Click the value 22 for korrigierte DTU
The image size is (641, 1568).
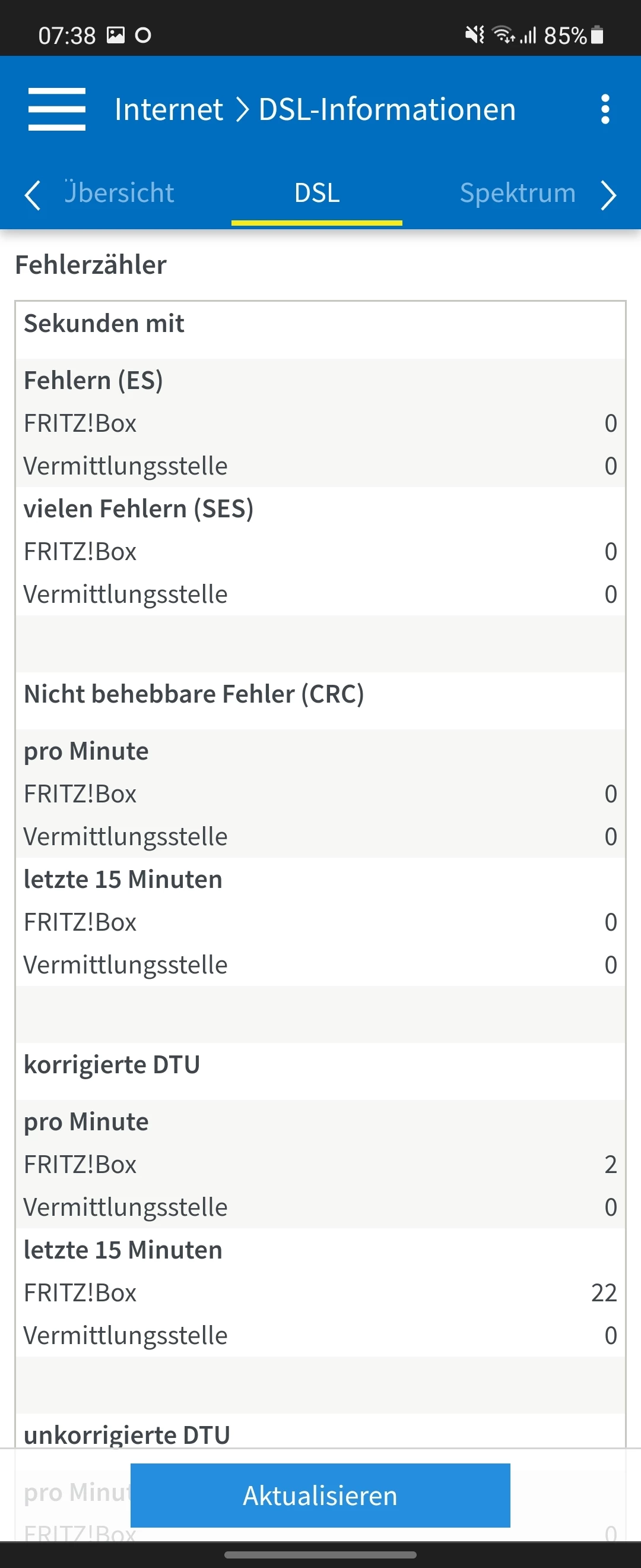pos(603,1292)
